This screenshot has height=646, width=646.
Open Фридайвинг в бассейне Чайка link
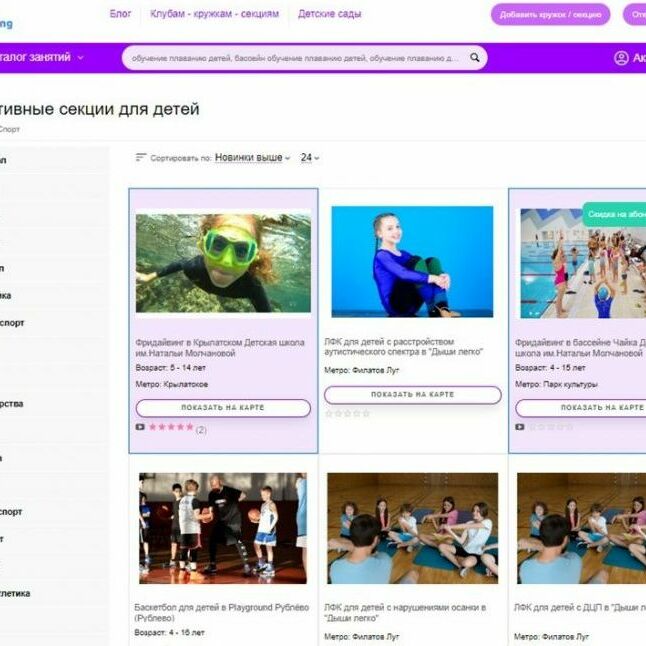coord(580,348)
